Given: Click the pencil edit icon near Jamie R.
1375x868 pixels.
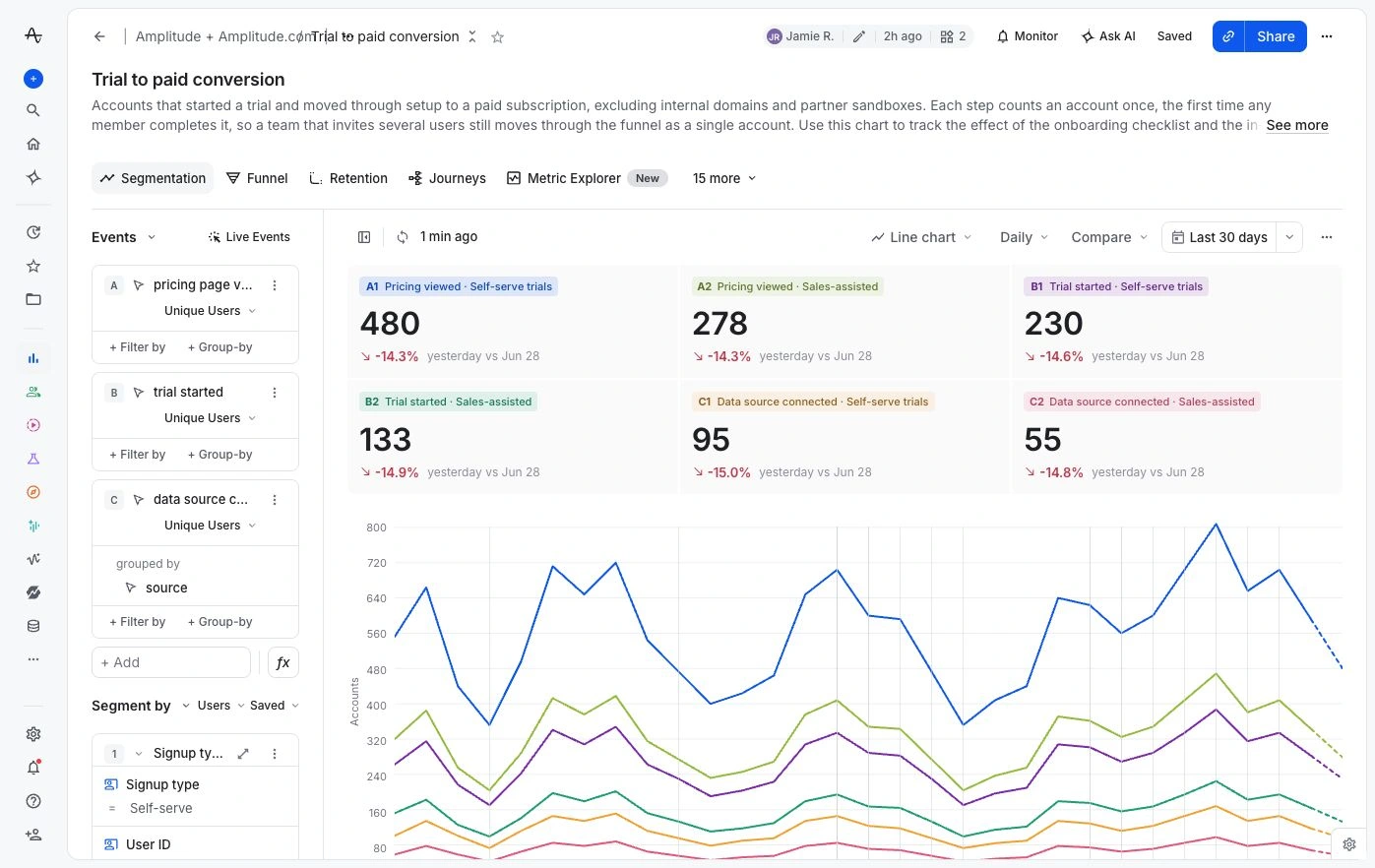Looking at the screenshot, I should click(x=859, y=36).
